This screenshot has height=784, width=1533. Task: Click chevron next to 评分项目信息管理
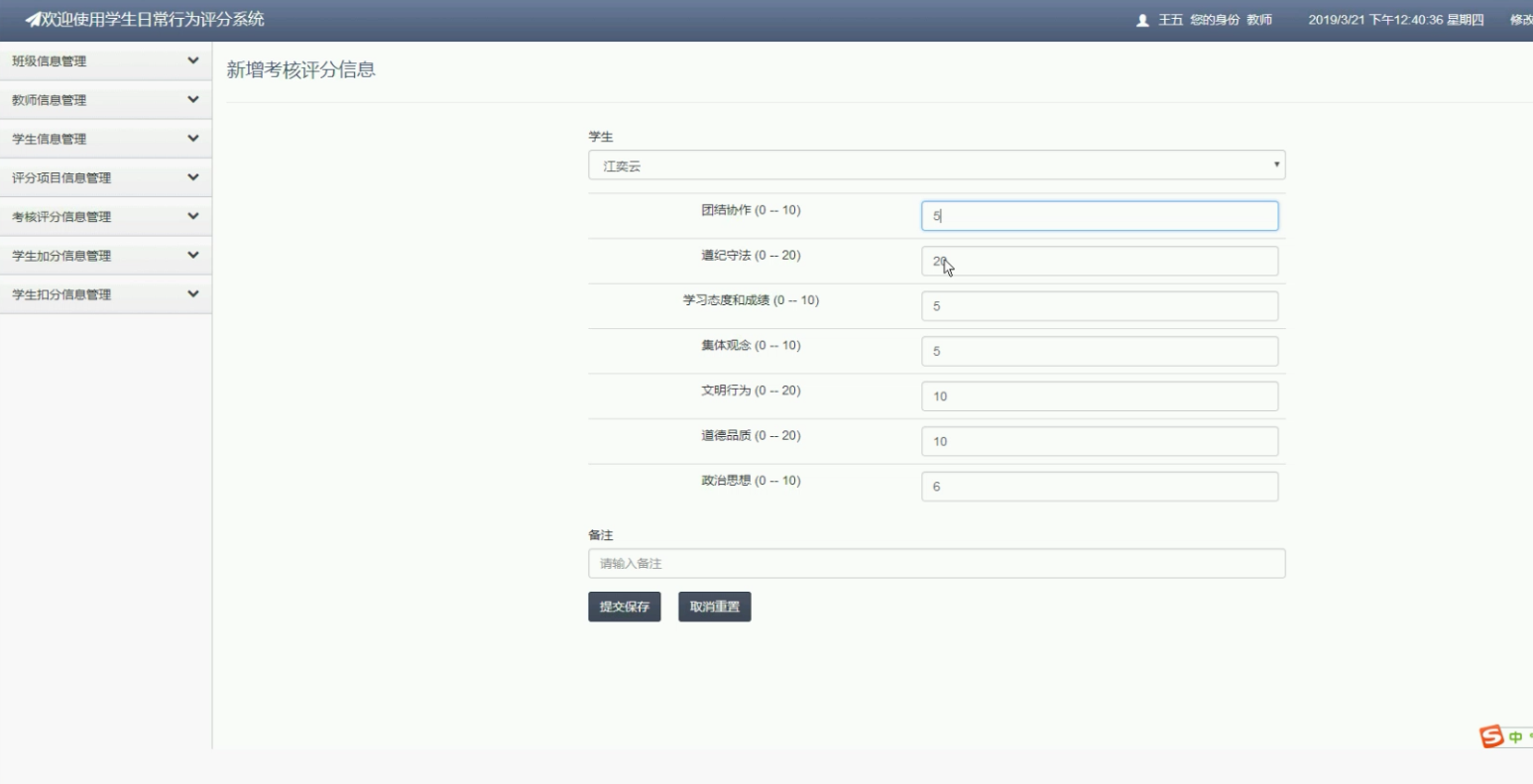(192, 176)
